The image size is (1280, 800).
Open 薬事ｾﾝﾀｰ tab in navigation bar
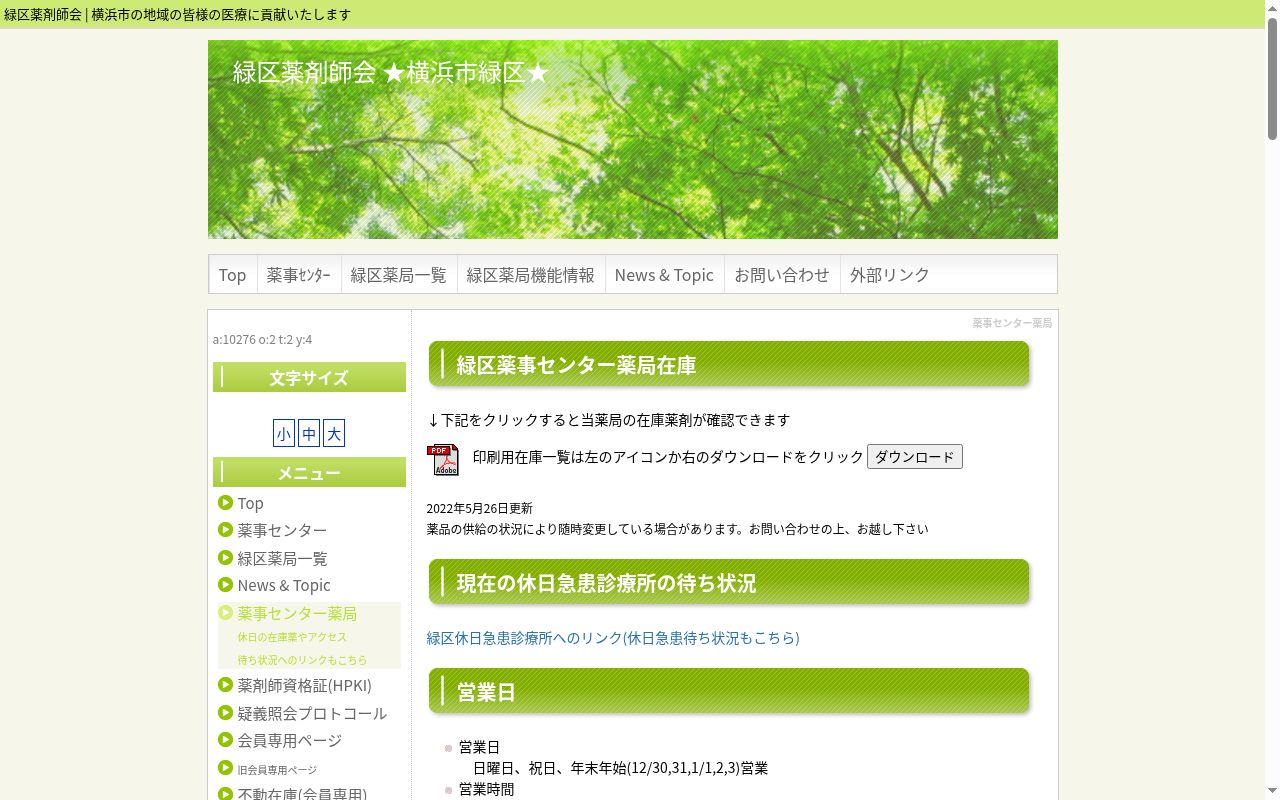298,274
